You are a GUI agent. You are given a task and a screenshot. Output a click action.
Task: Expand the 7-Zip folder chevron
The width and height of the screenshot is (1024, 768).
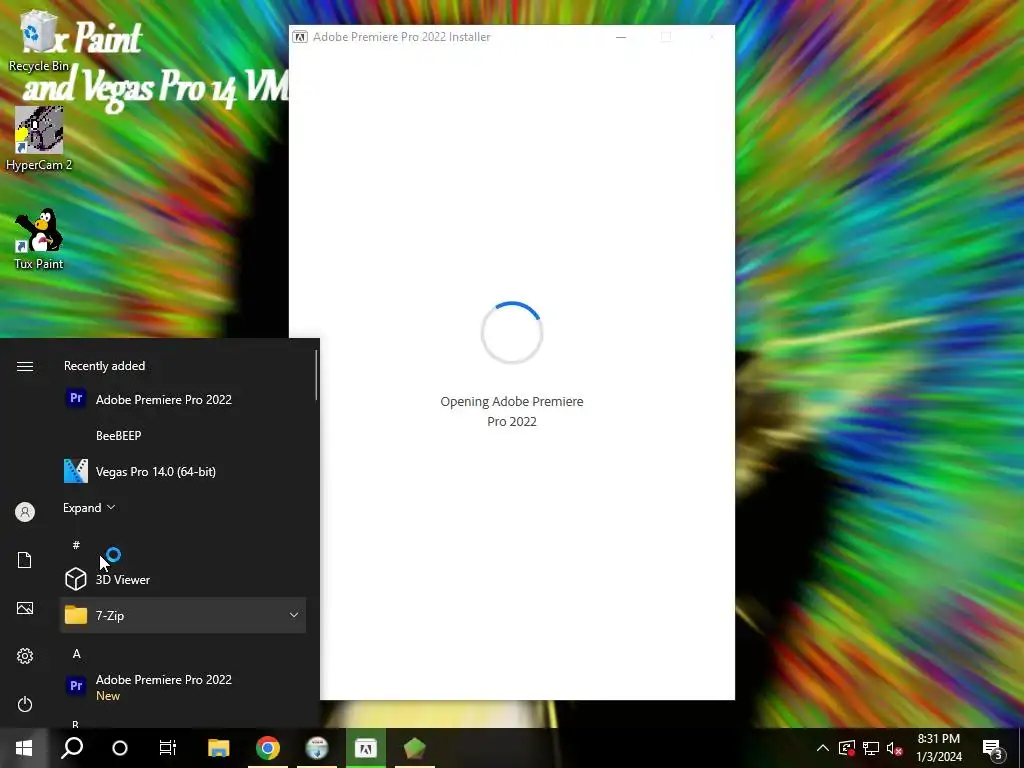click(294, 615)
